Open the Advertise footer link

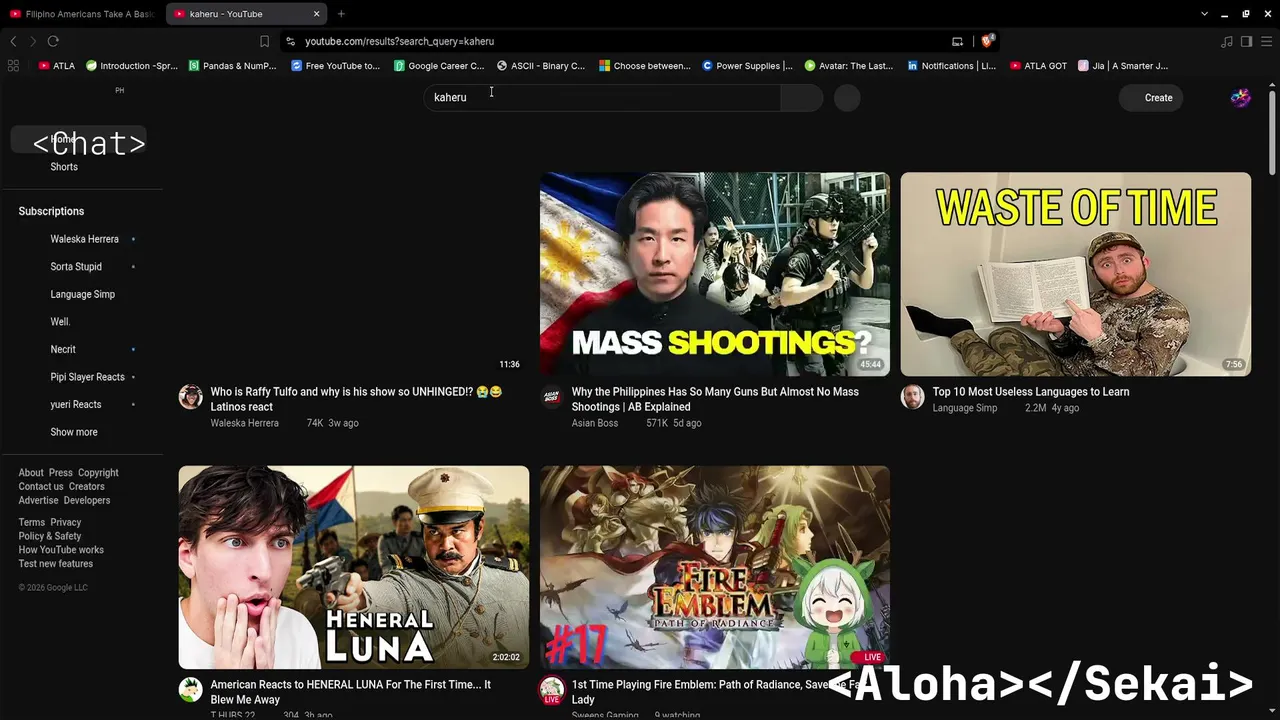click(x=38, y=500)
